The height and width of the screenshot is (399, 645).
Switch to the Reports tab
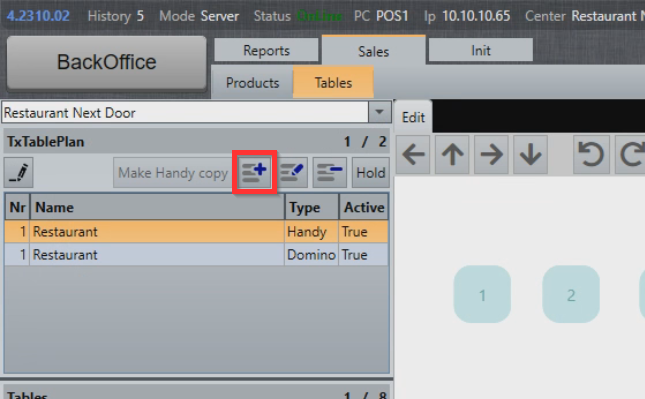[x=267, y=50]
